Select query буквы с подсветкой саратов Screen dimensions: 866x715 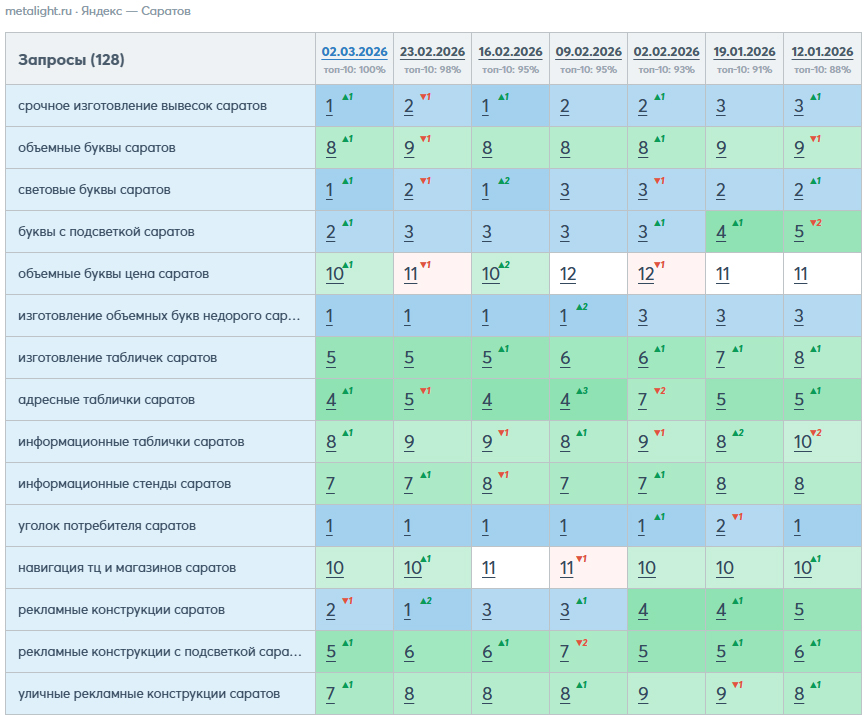point(106,231)
